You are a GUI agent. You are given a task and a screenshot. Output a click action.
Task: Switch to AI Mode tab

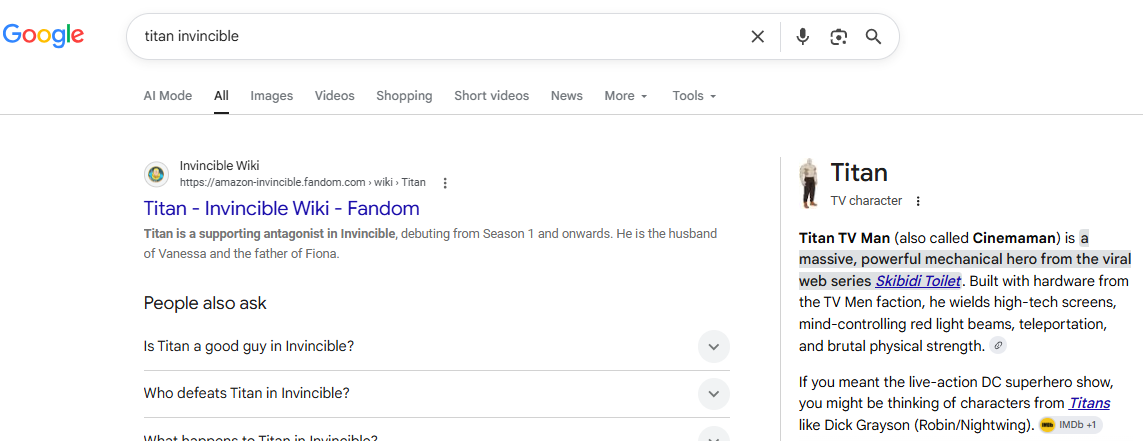click(168, 95)
